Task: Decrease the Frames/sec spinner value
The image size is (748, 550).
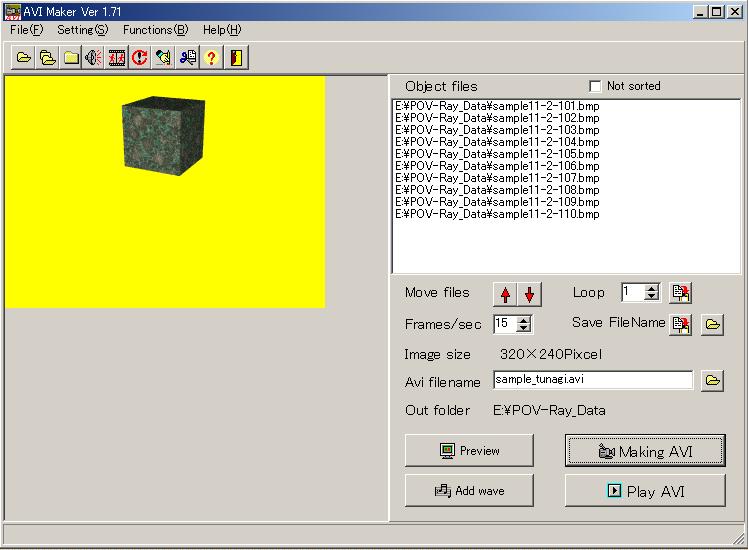Action: 524,328
